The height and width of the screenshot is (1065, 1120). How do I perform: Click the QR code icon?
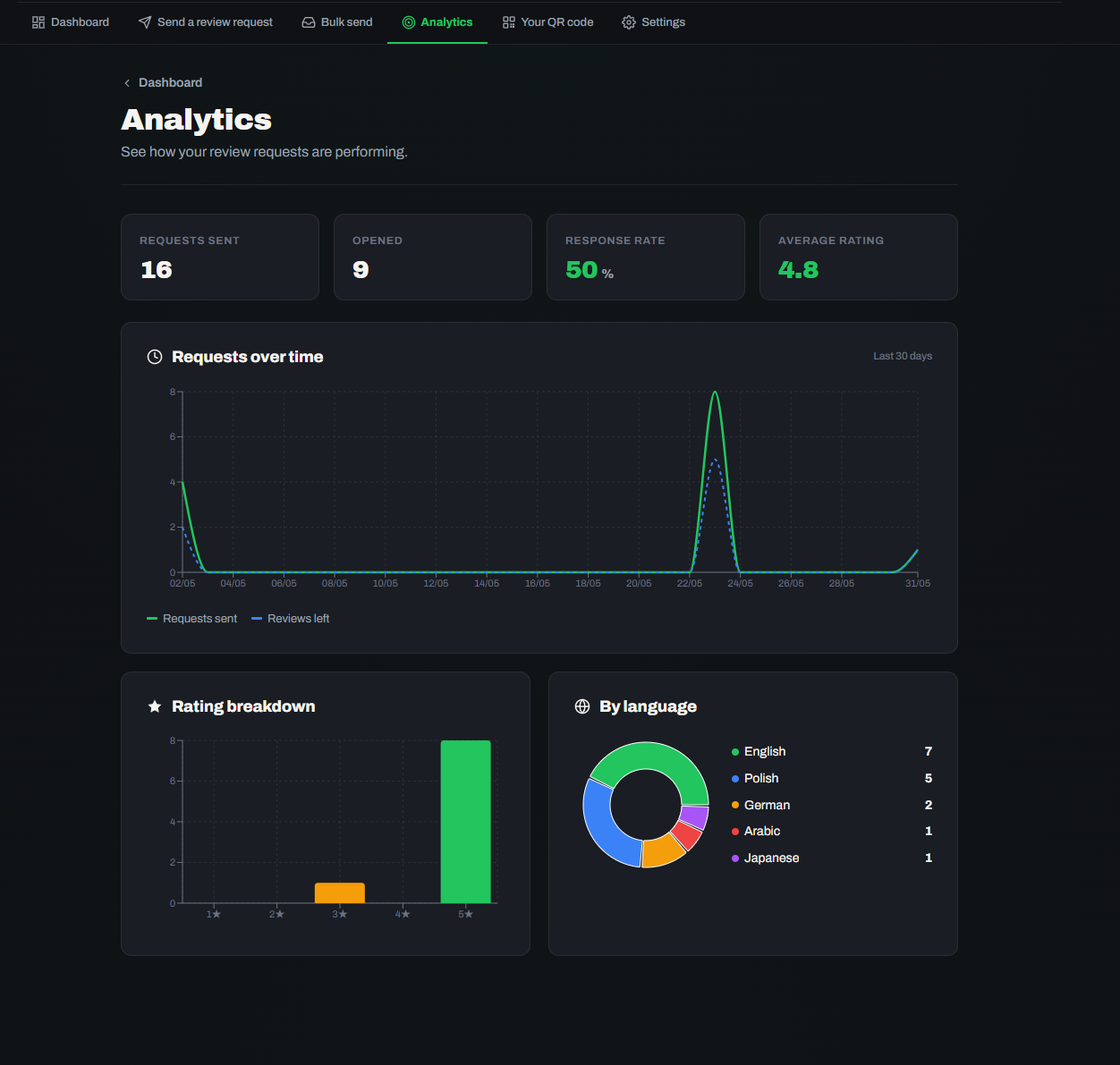pyautogui.click(x=509, y=22)
